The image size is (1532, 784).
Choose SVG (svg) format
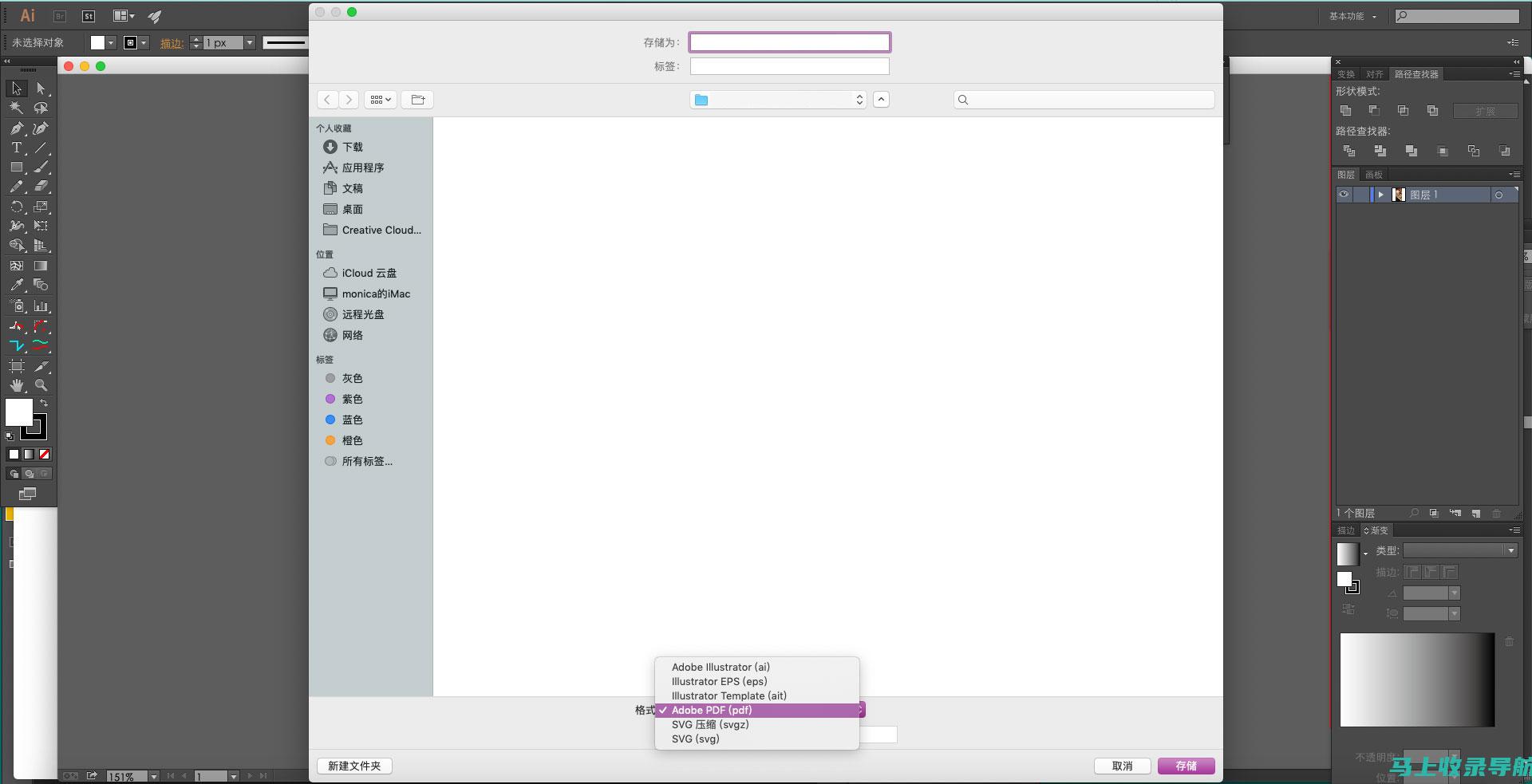pos(757,739)
